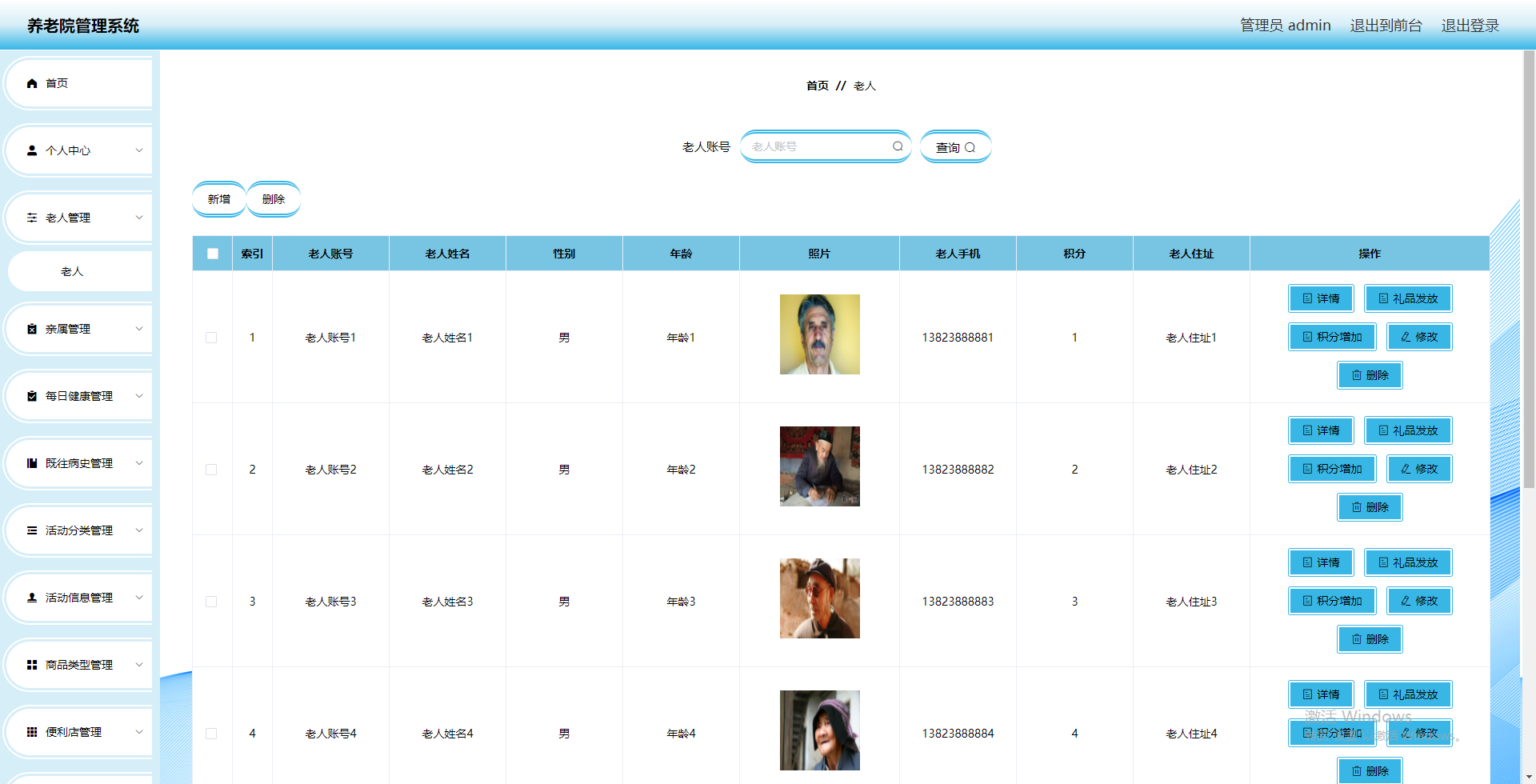Open 亲属管理 in the sidebar
This screenshot has width=1536, height=784.
(79, 329)
